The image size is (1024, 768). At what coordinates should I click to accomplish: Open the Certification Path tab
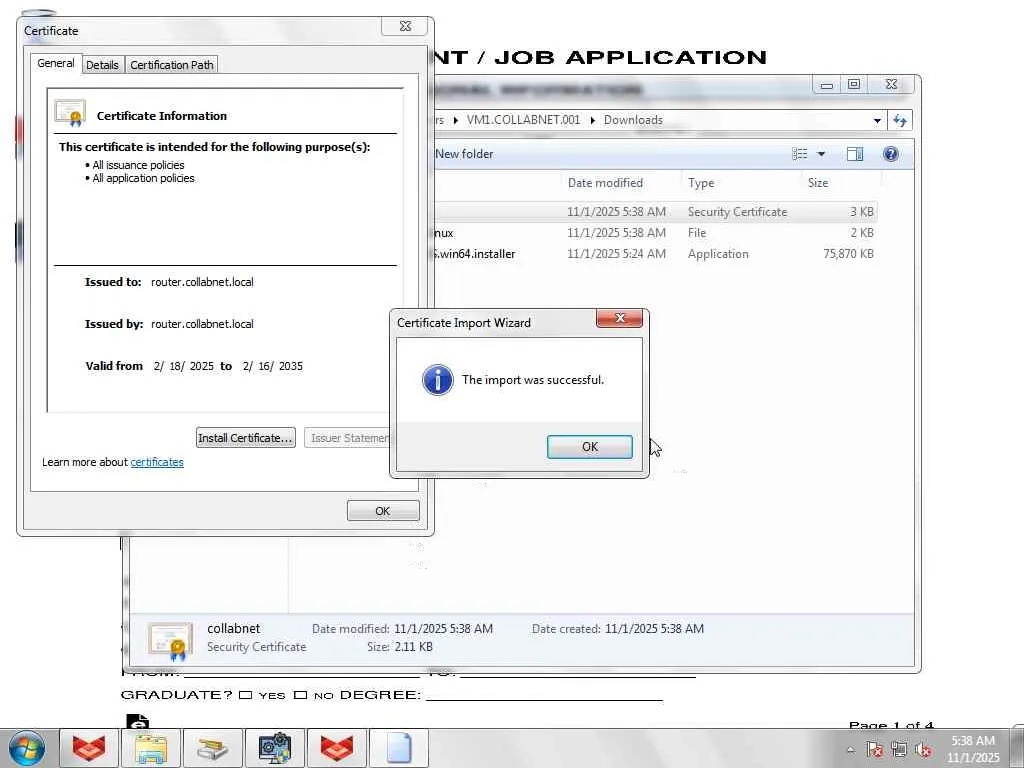pyautogui.click(x=172, y=65)
